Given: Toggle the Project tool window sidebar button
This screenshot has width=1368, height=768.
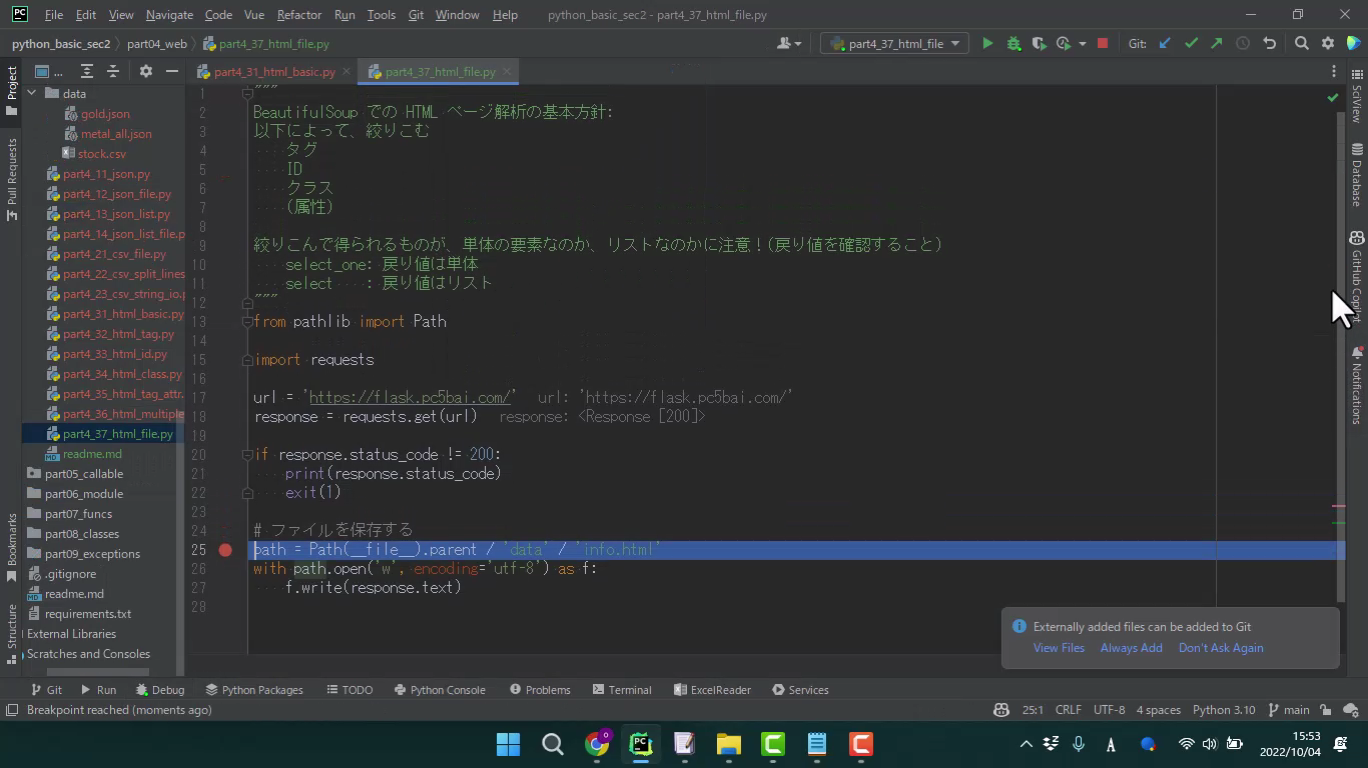Looking at the screenshot, I should pyautogui.click(x=12, y=90).
